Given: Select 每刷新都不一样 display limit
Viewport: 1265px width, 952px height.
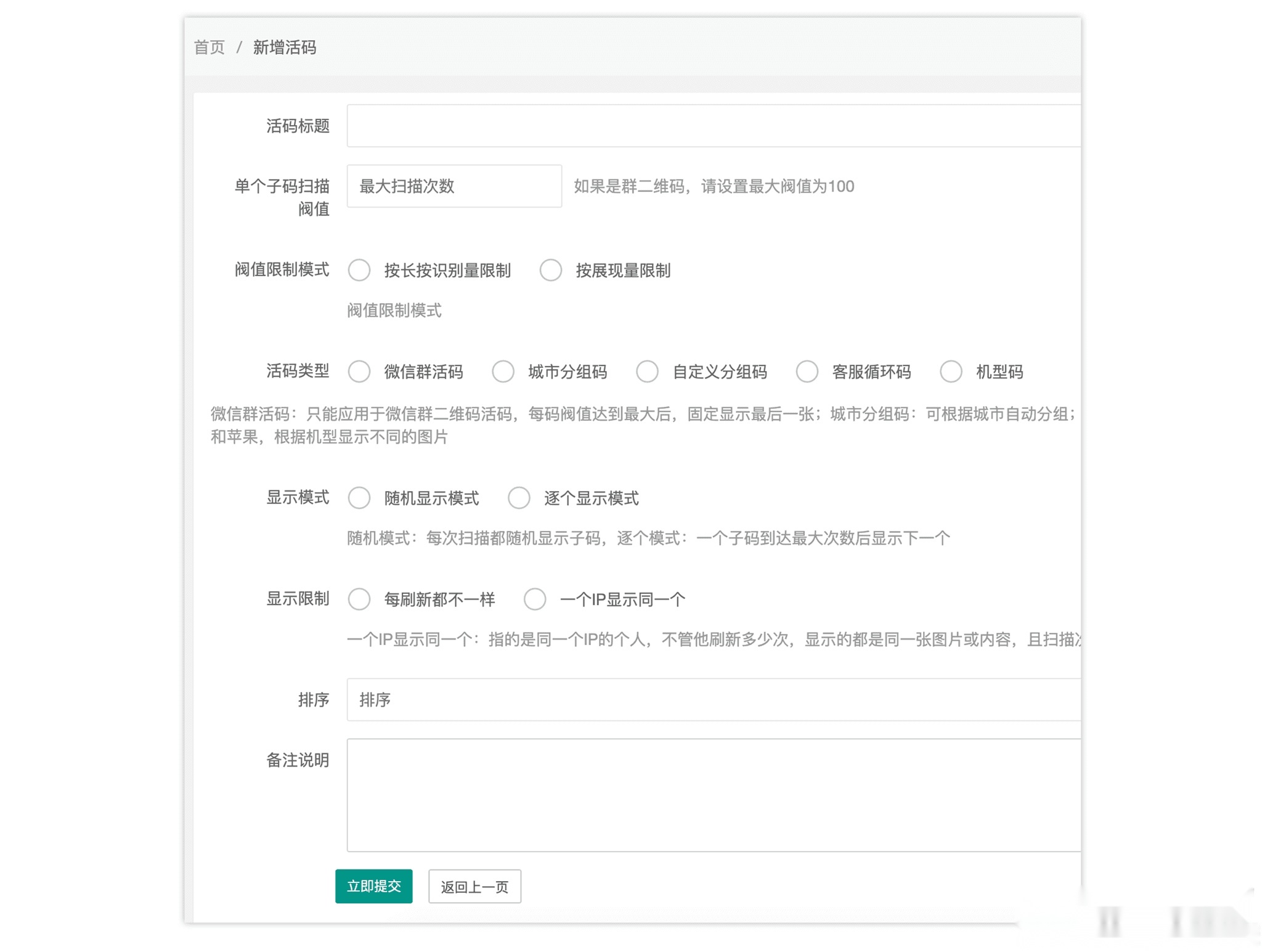Looking at the screenshot, I should (360, 599).
